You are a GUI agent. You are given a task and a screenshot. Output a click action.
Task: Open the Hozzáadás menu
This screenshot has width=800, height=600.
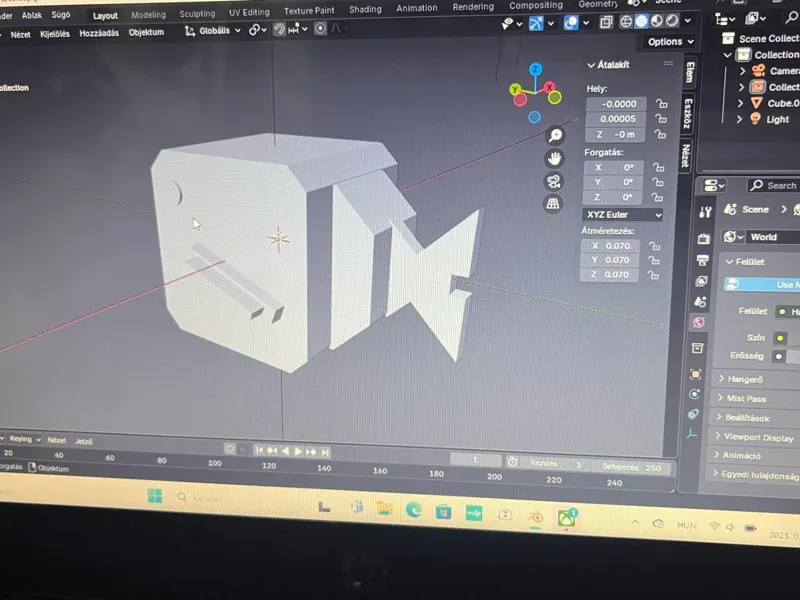[x=99, y=33]
